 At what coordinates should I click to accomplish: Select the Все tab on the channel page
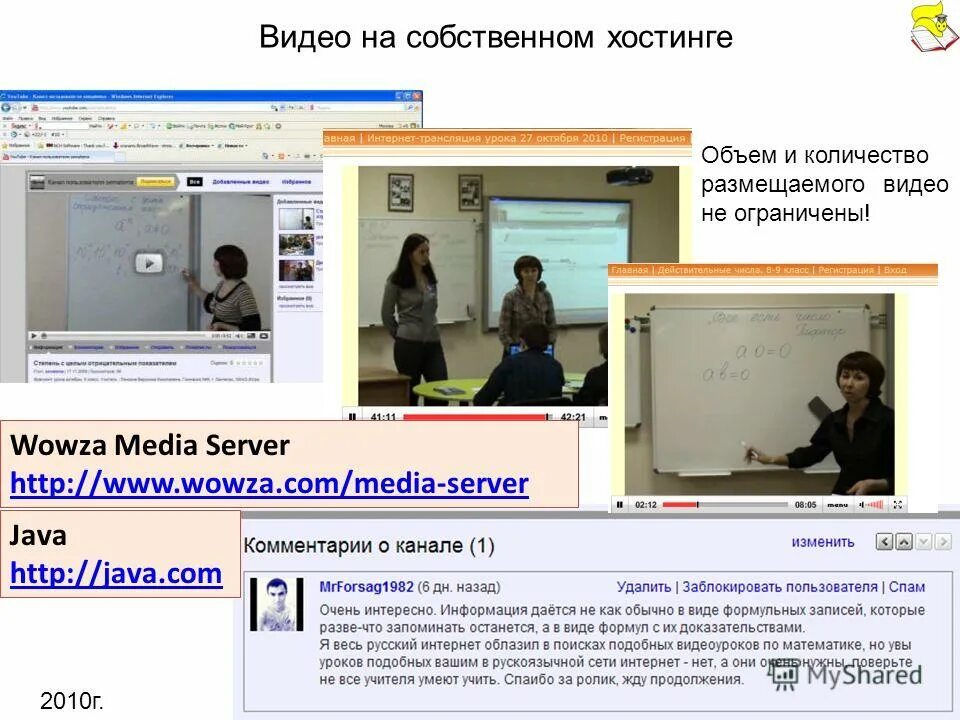195,179
